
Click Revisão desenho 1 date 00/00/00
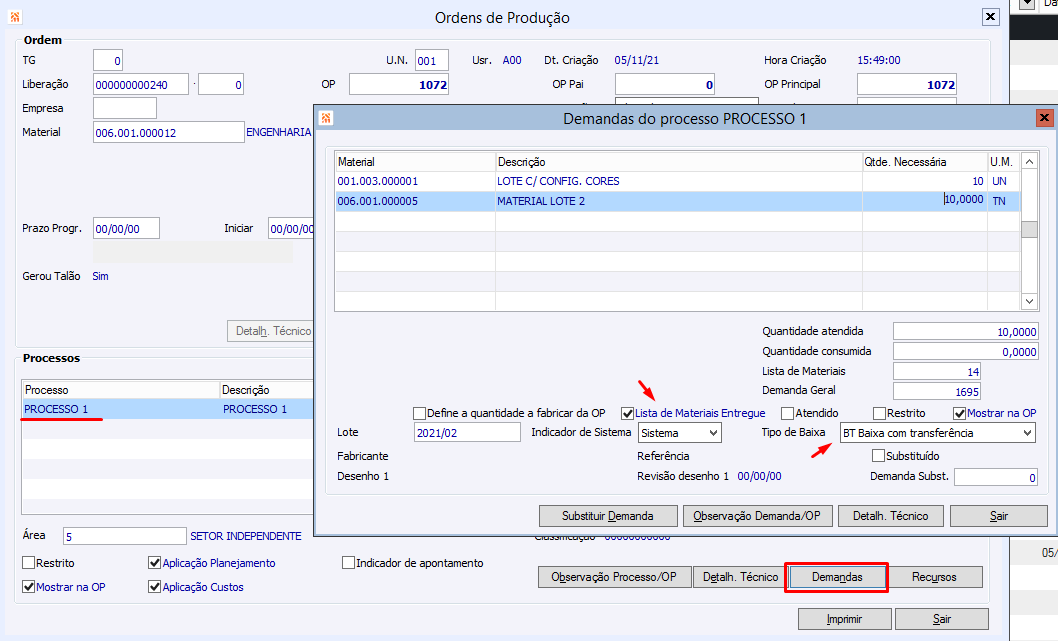[759, 476]
